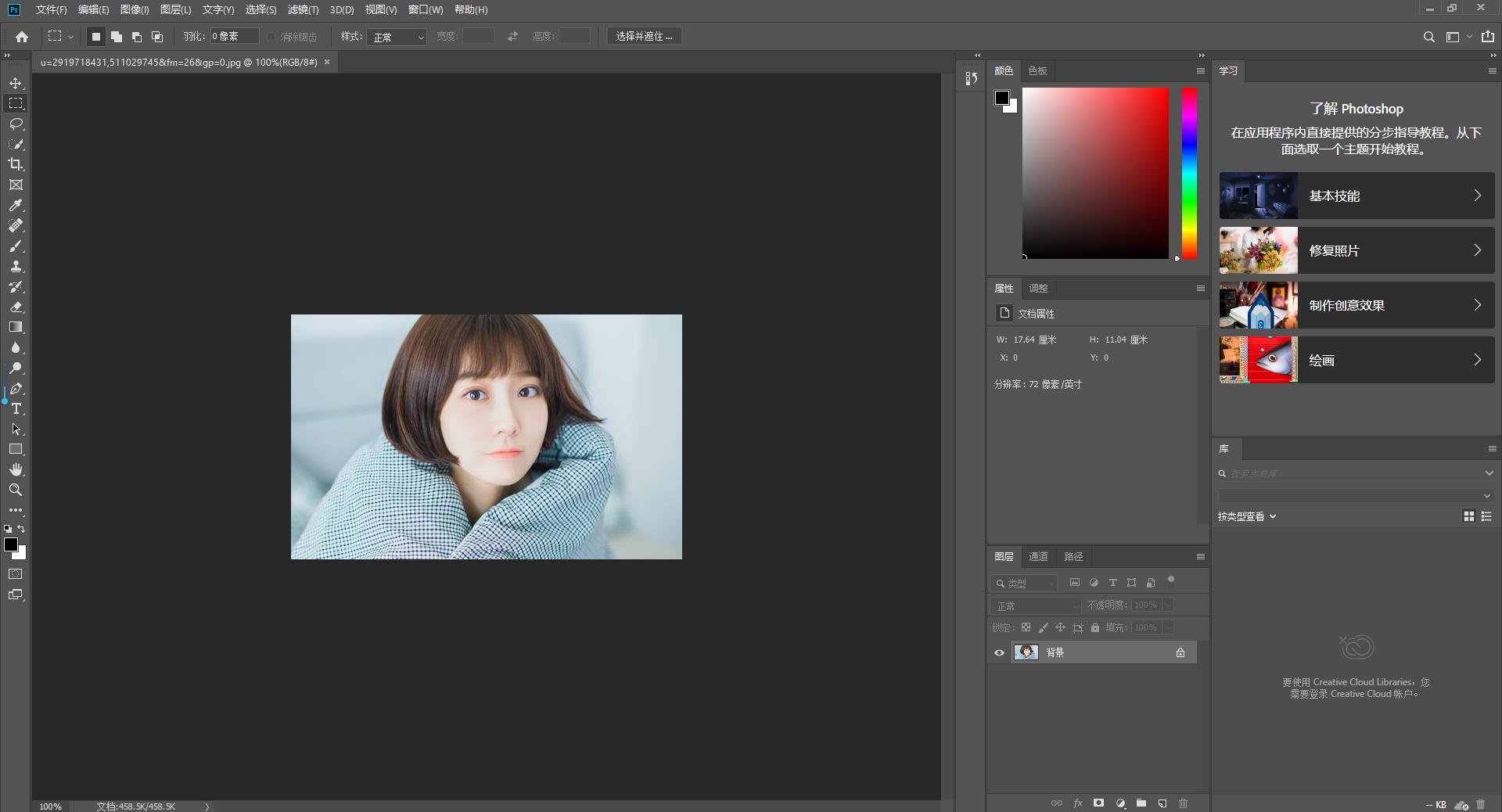Screen dimensions: 1502x812
Task: Select the Lasso tool
Action: click(x=16, y=124)
